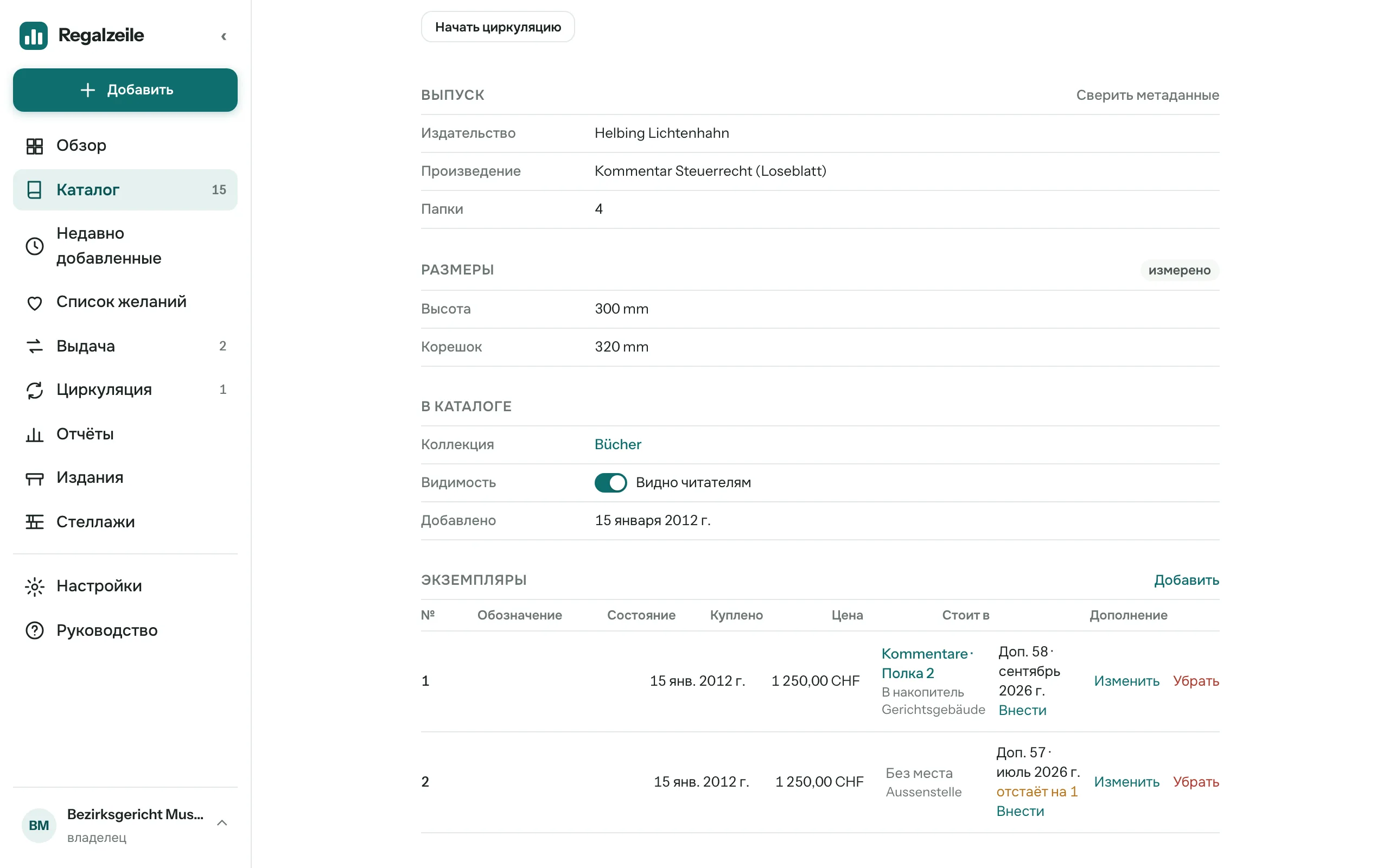
Task: Open Отчёты menu label
Action: pyautogui.click(x=85, y=435)
